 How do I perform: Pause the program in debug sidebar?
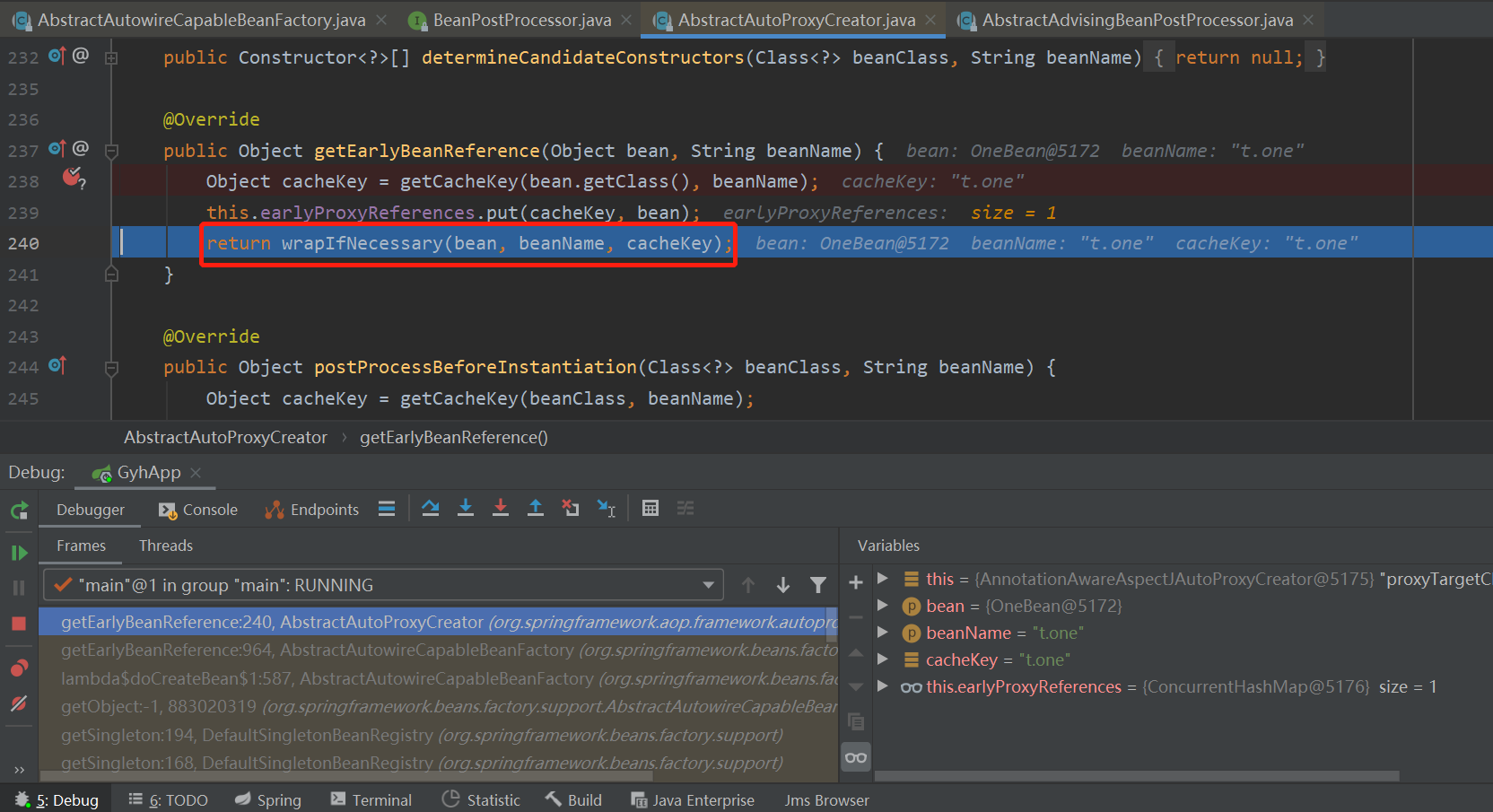click(19, 588)
